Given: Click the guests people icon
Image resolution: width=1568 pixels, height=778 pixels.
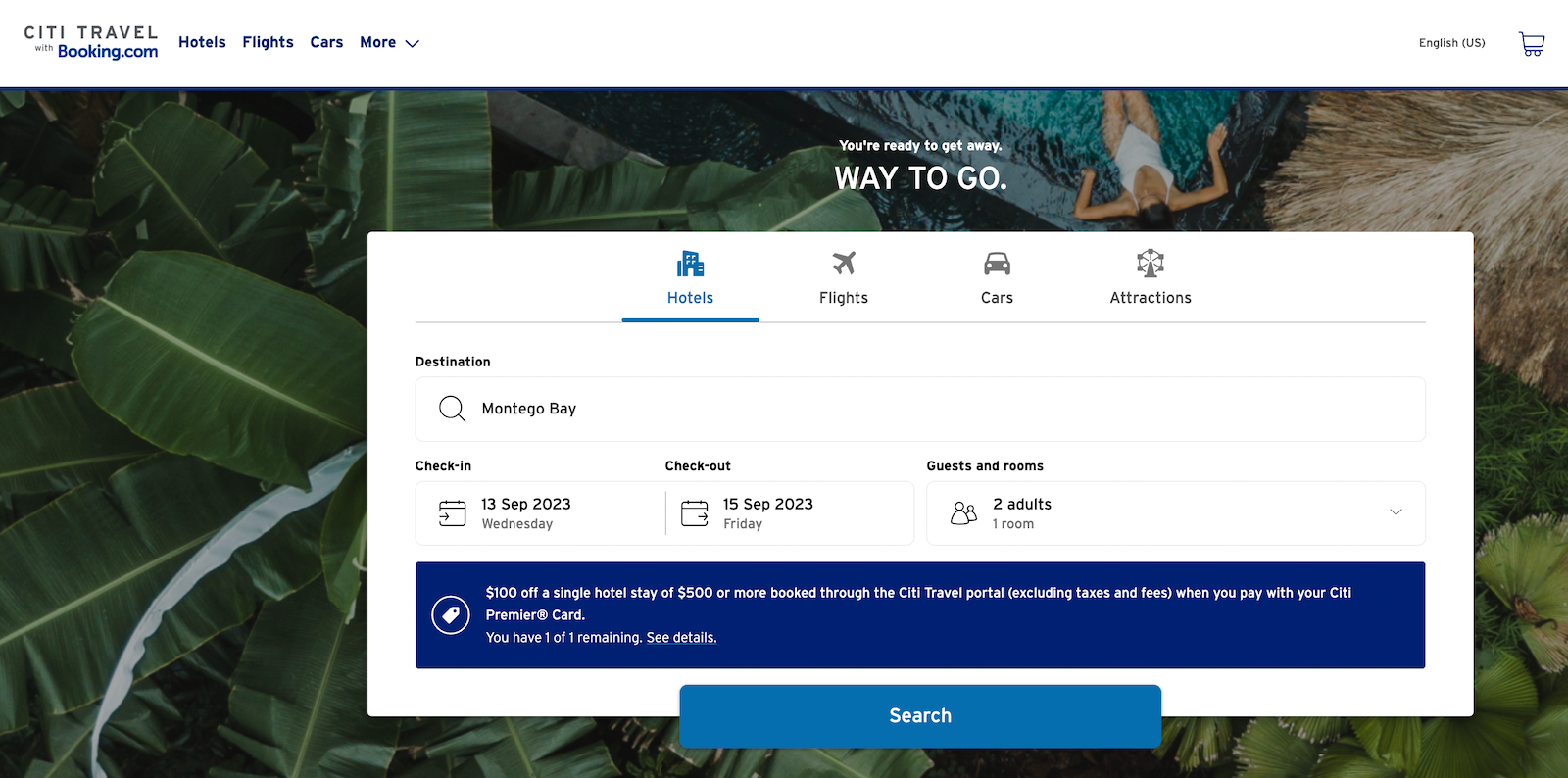Looking at the screenshot, I should point(963,513).
